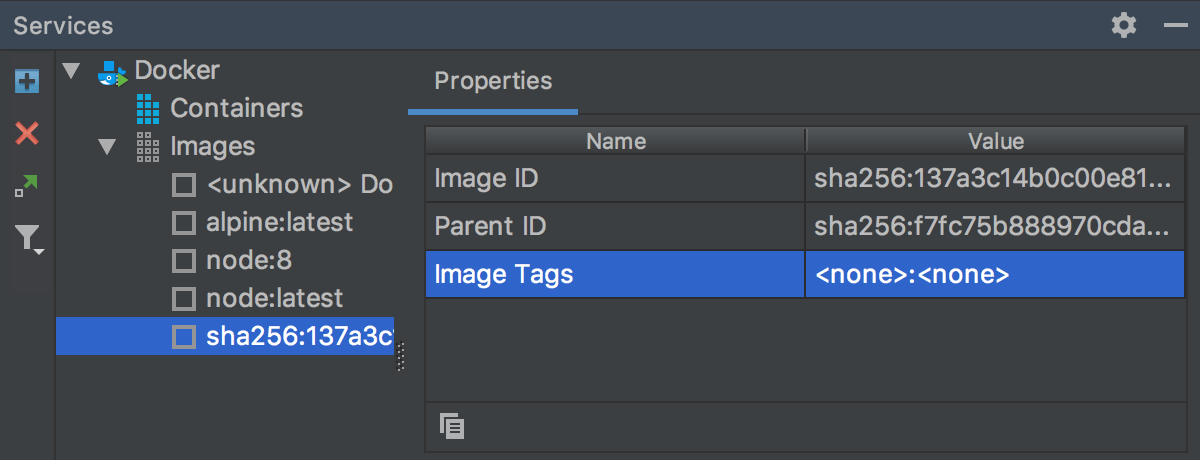The image size is (1200, 460).
Task: Click the Add Service plus icon
Action: point(27,81)
